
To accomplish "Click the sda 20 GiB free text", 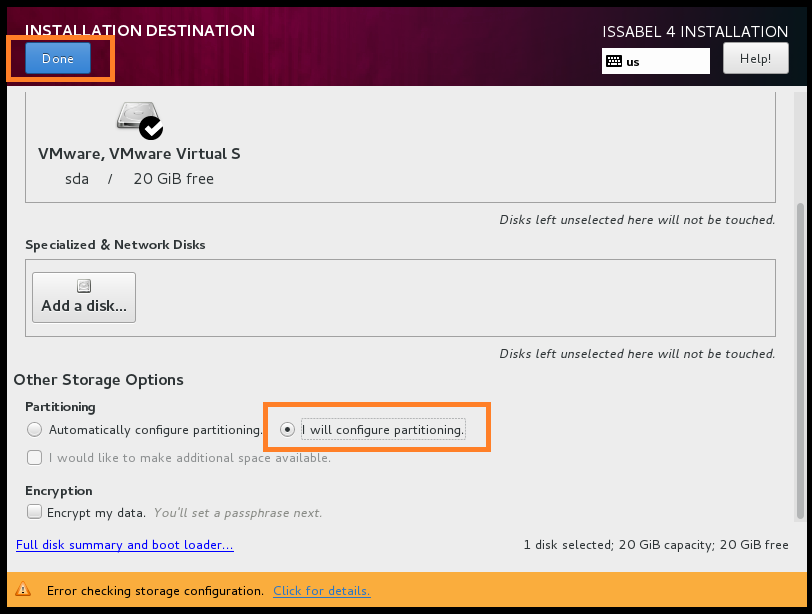I will pos(139,179).
